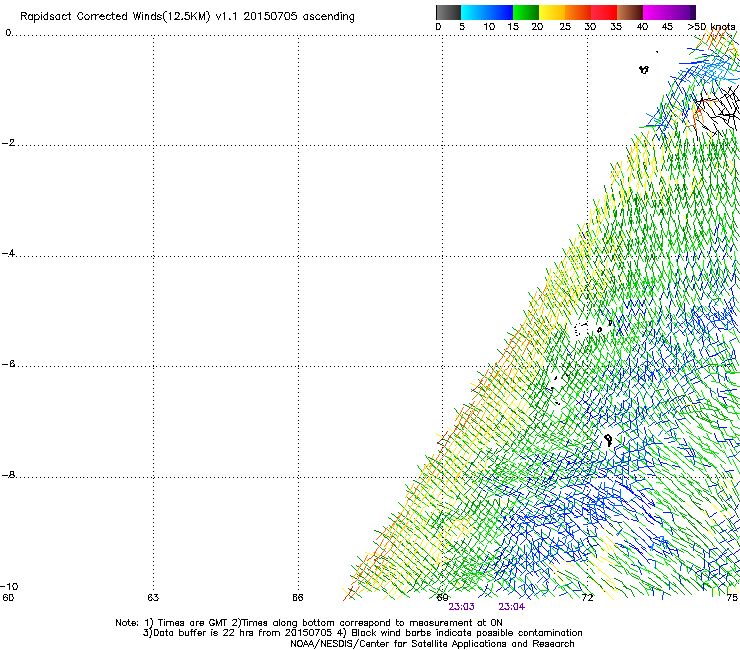
Task: Click the red 30-35 knots legend swatch
Action: click(x=604, y=12)
